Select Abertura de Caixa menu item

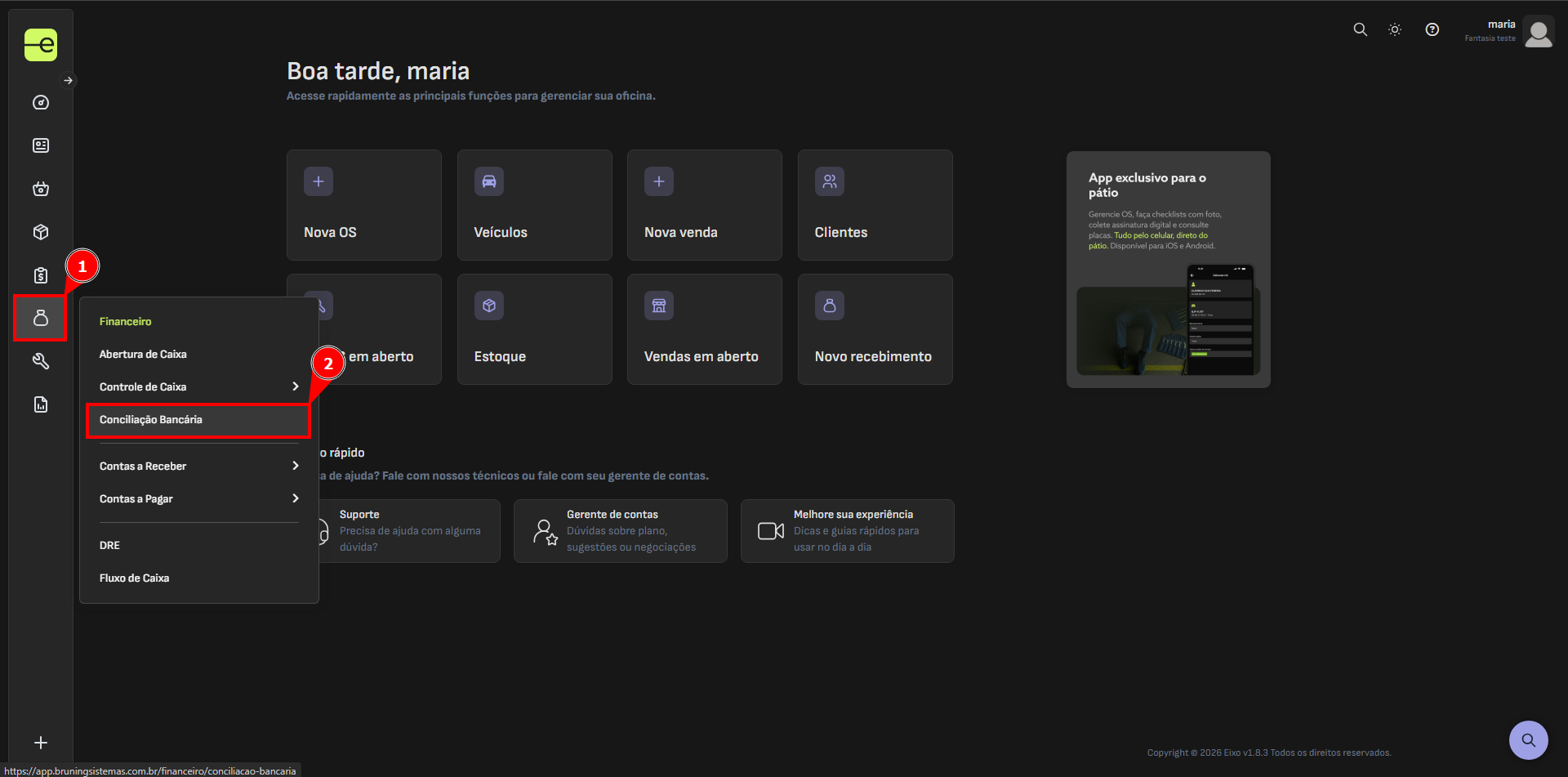coord(198,354)
